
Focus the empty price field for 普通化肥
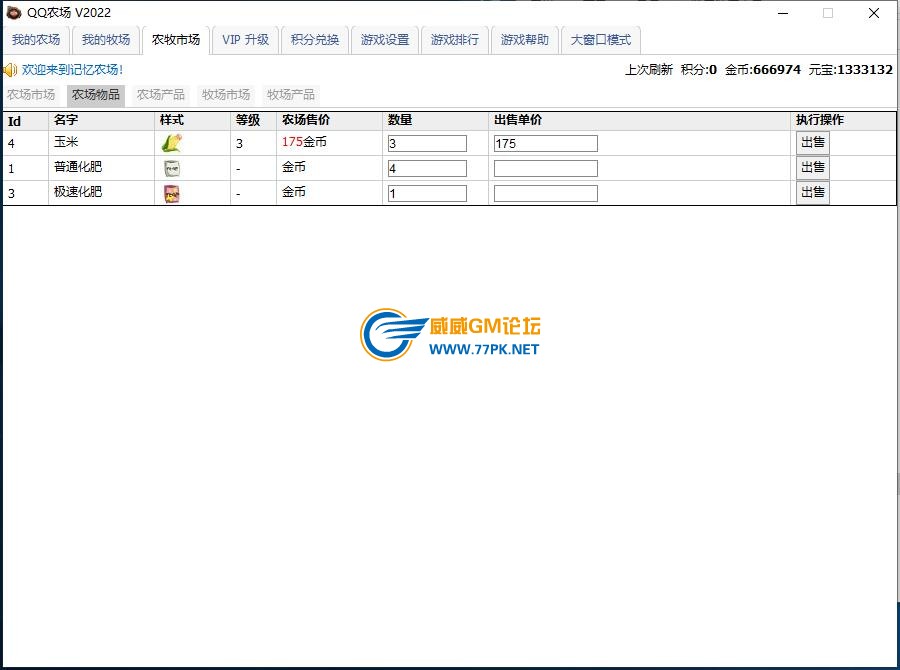546,168
